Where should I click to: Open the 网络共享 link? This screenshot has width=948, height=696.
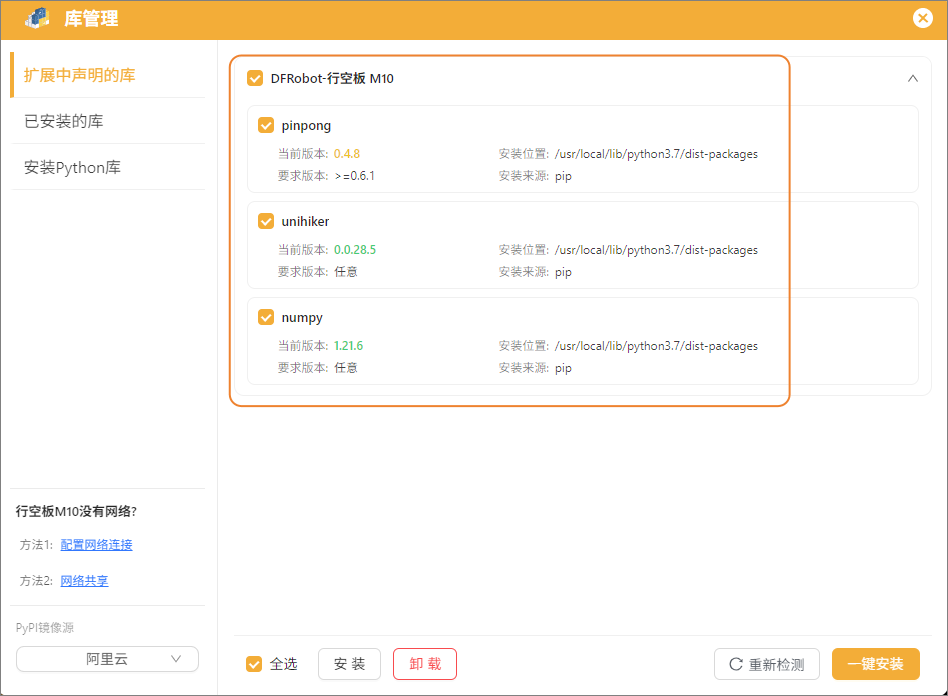tap(84, 581)
